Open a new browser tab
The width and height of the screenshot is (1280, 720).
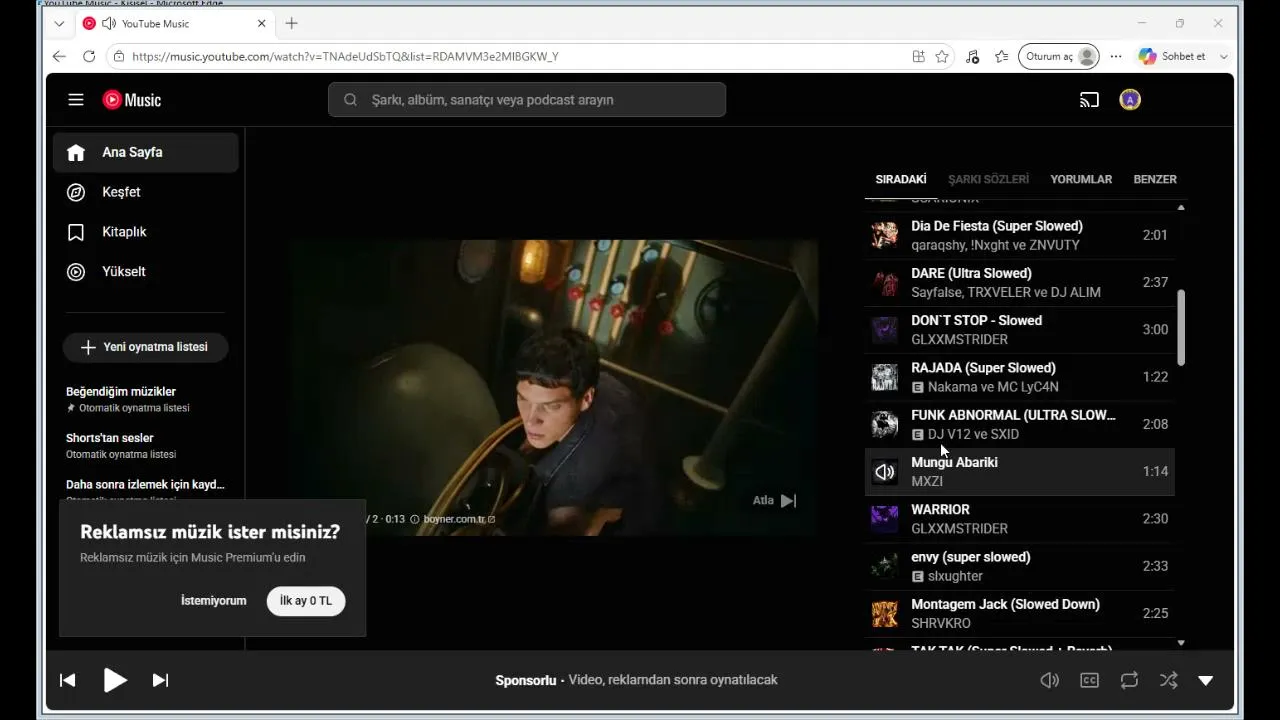click(x=291, y=23)
